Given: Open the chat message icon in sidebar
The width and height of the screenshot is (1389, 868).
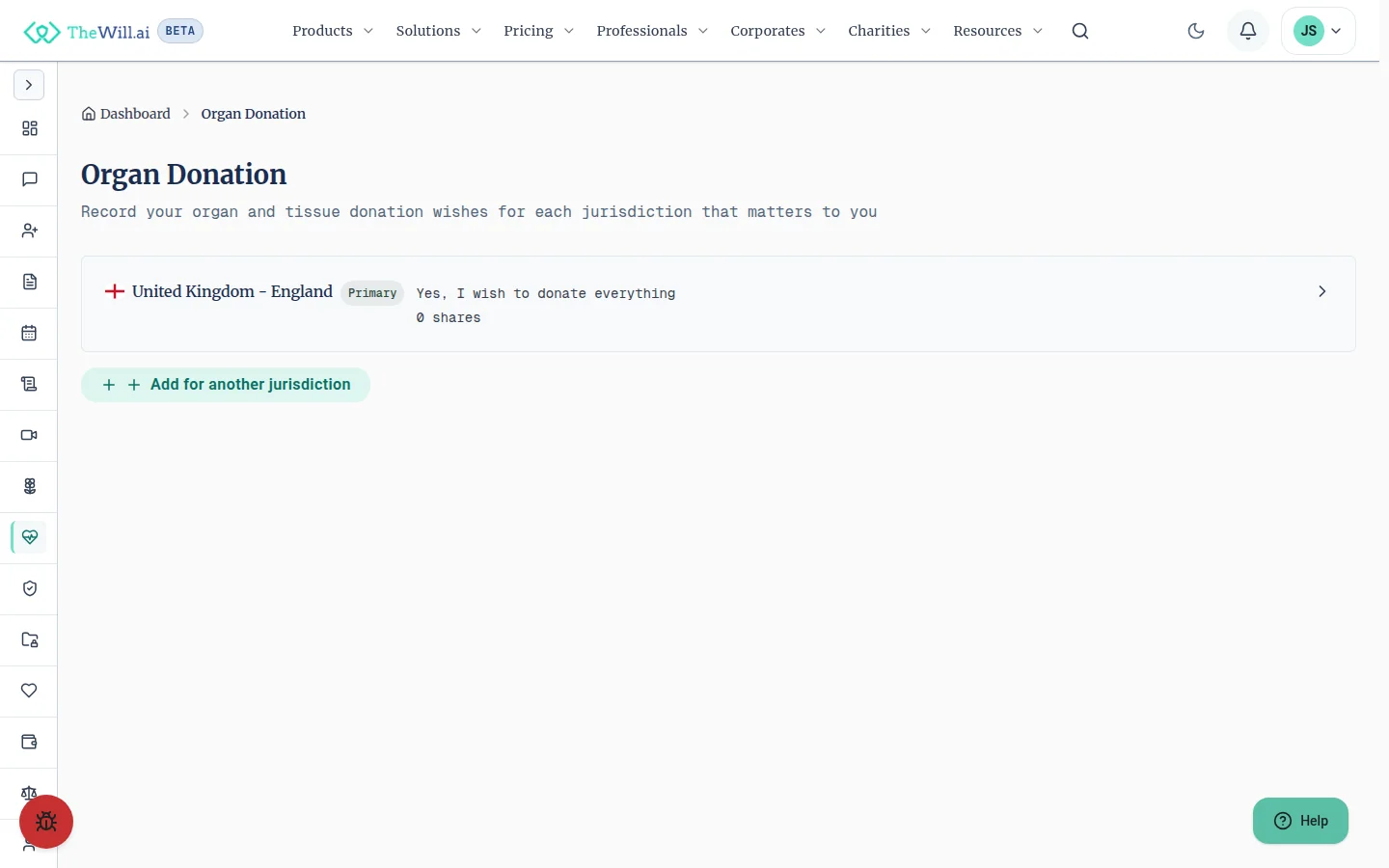Looking at the screenshot, I should 30,179.
